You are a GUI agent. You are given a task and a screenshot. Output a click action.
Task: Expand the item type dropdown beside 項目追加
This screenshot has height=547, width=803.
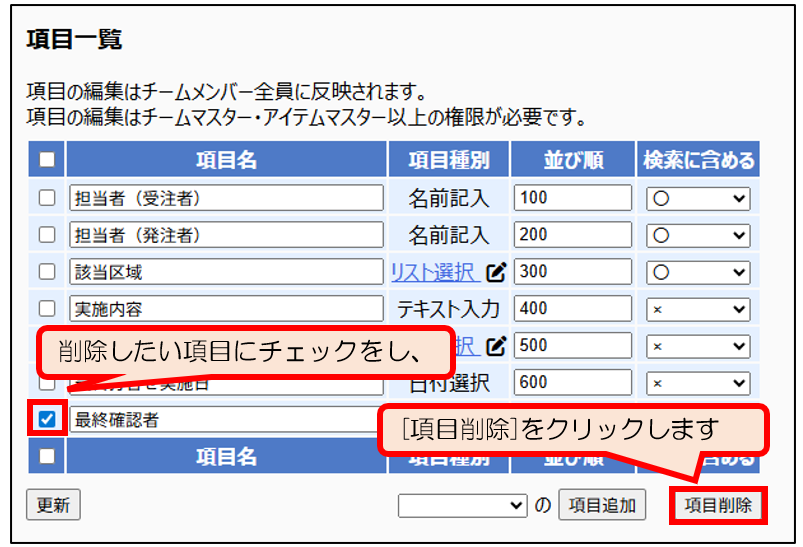[x=462, y=505]
